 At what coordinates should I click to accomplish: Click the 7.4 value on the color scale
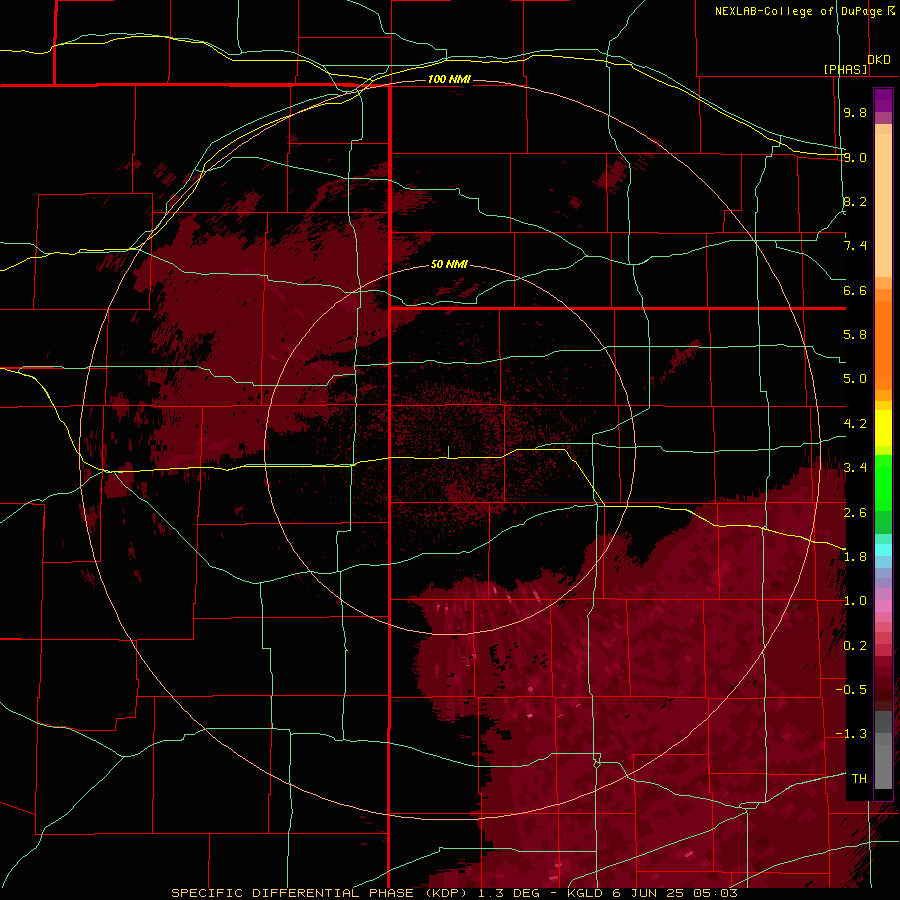855,246
